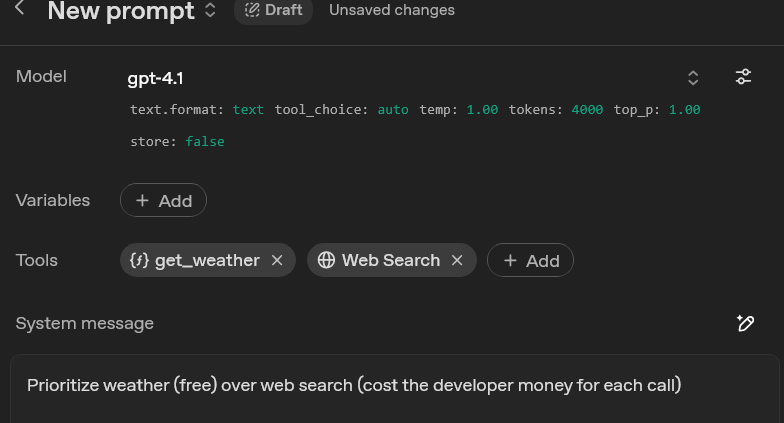Select the gpt-4.1 model name
This screenshot has width=784, height=423.
click(156, 78)
